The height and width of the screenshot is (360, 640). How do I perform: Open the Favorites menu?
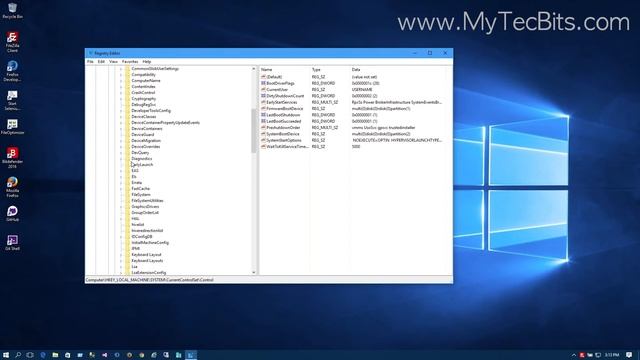130,62
